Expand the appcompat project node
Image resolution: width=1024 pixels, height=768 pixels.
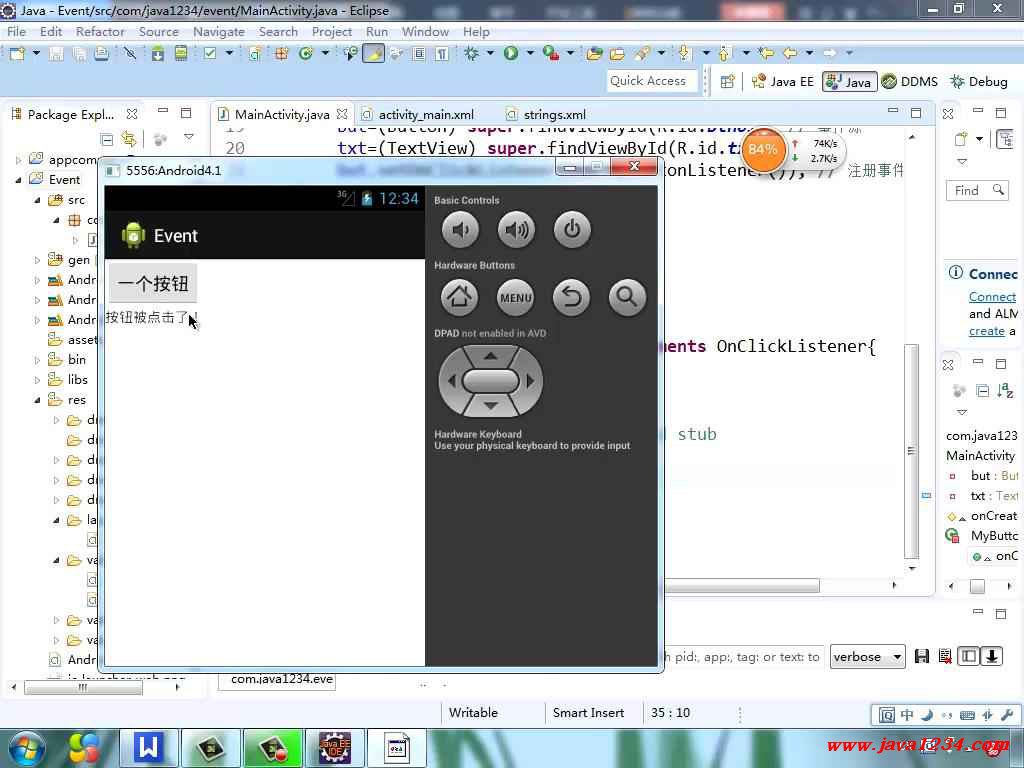tap(18, 159)
